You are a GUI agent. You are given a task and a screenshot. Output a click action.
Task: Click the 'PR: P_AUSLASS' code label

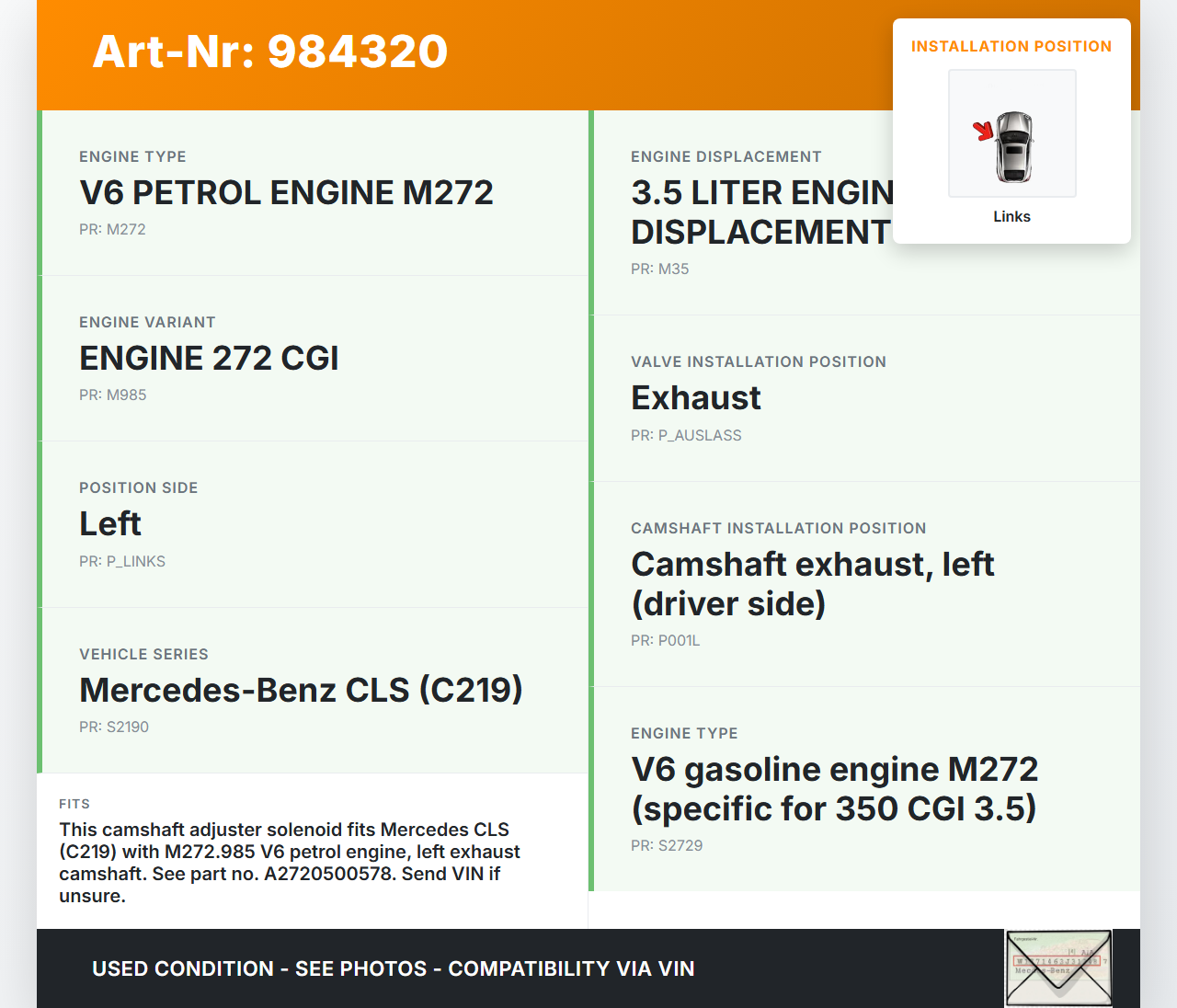(686, 436)
